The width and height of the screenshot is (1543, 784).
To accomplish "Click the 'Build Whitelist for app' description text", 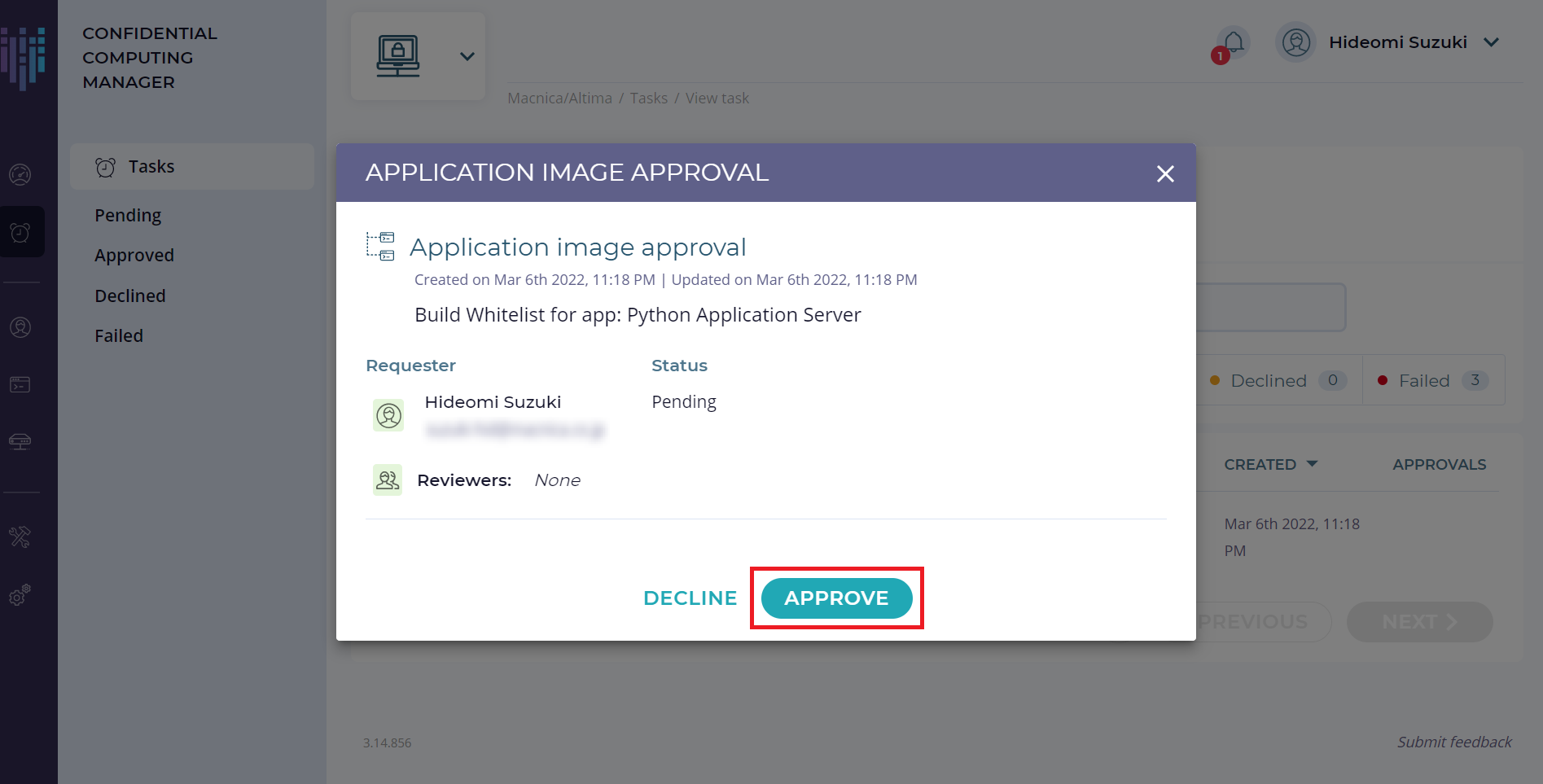I will click(638, 315).
